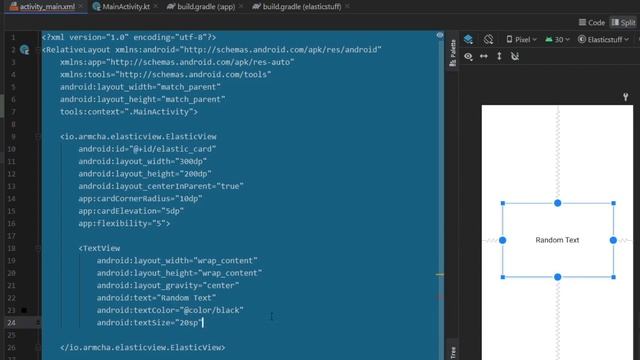Select the build.gradle (elasticstuff) tab

click(x=302, y=7)
